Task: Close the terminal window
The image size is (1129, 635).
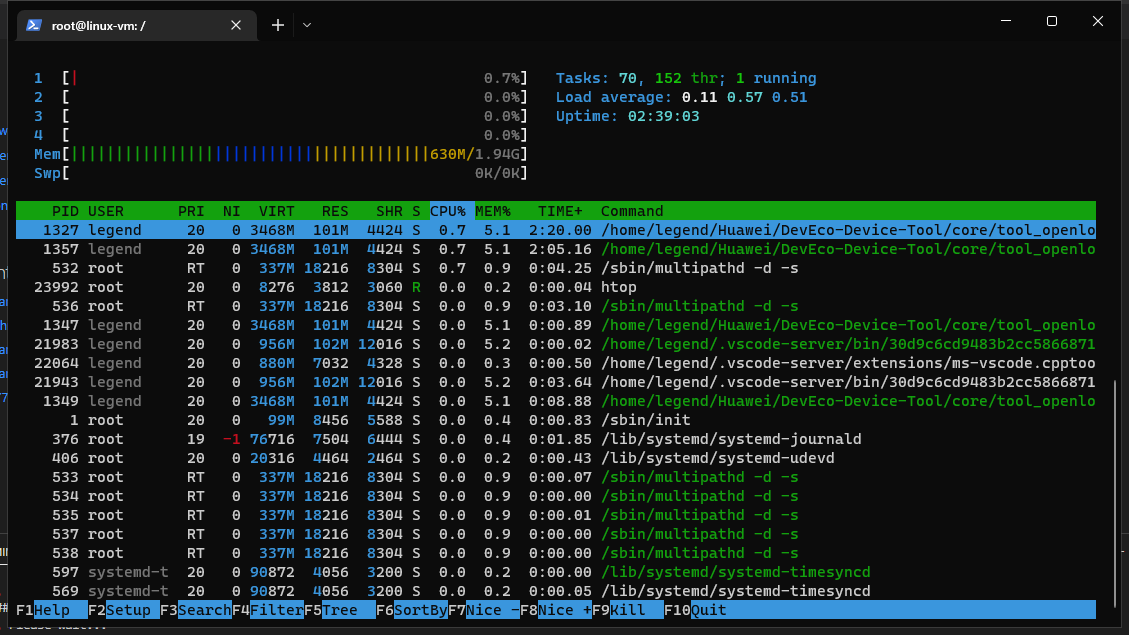Action: (x=1097, y=21)
